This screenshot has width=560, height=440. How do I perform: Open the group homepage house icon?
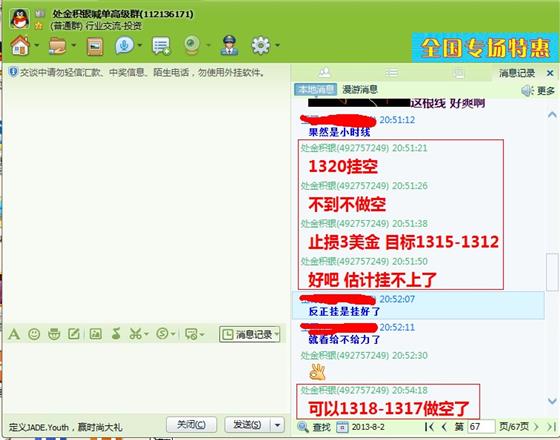tap(20, 46)
